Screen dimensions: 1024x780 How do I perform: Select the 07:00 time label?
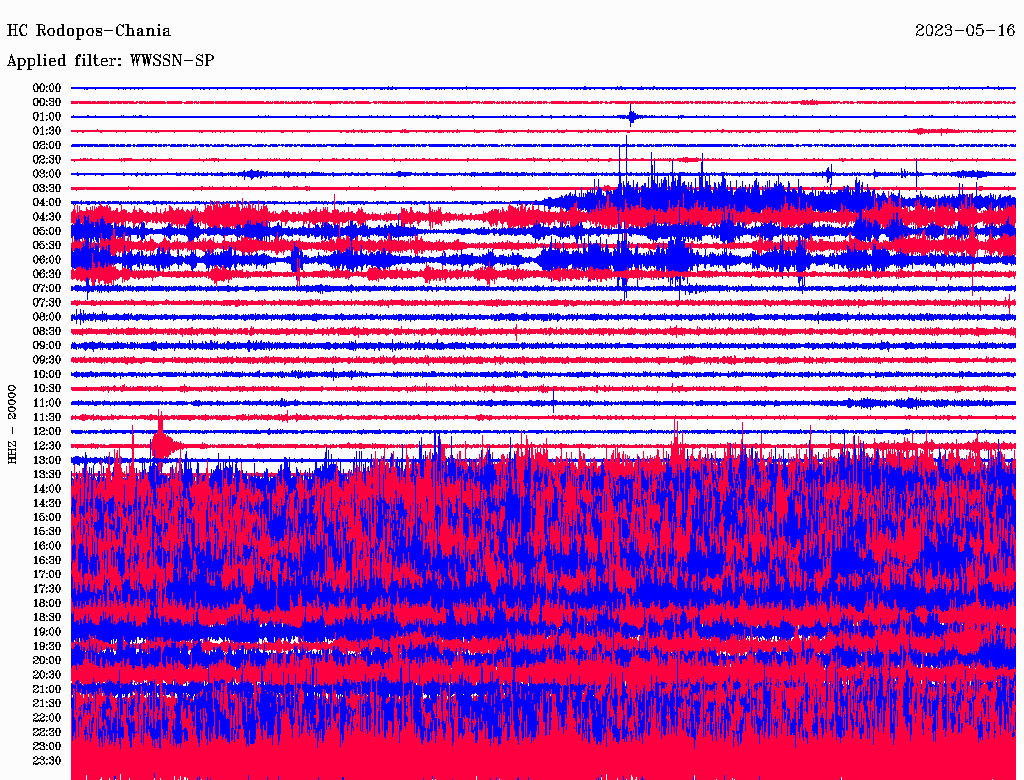48,288
